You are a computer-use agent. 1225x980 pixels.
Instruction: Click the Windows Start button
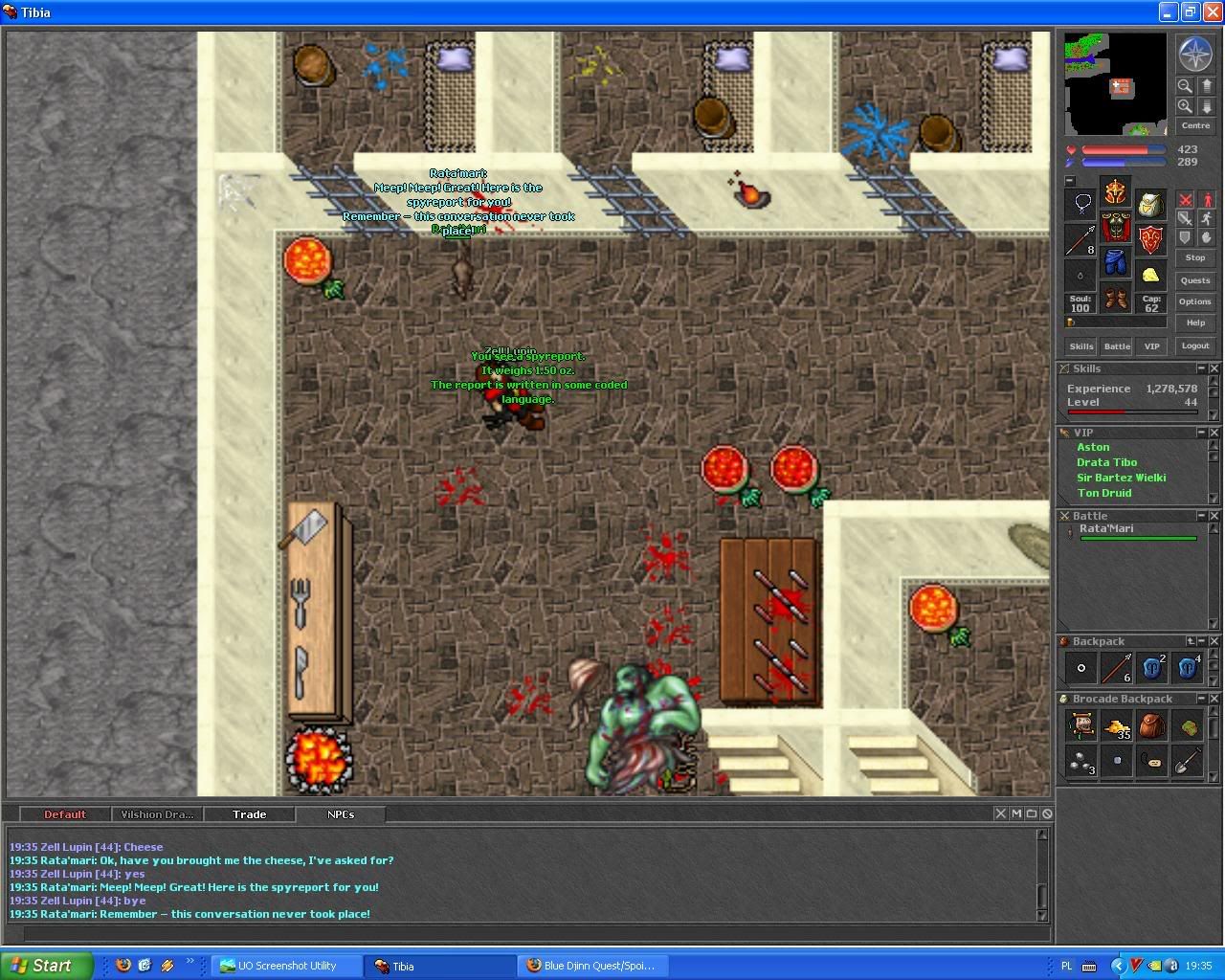pyautogui.click(x=47, y=966)
